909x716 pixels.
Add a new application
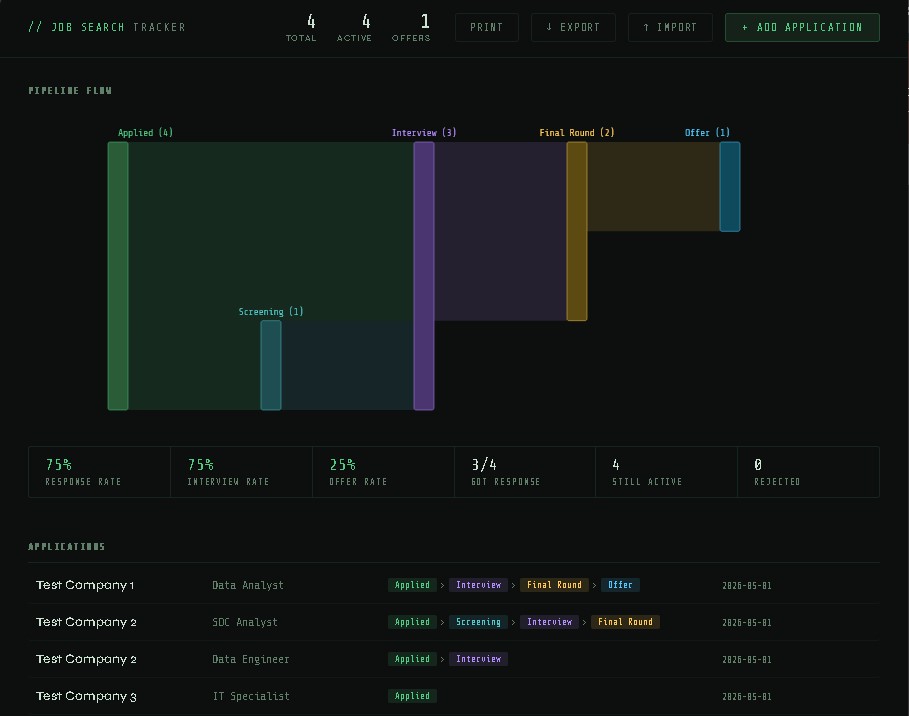(802, 27)
